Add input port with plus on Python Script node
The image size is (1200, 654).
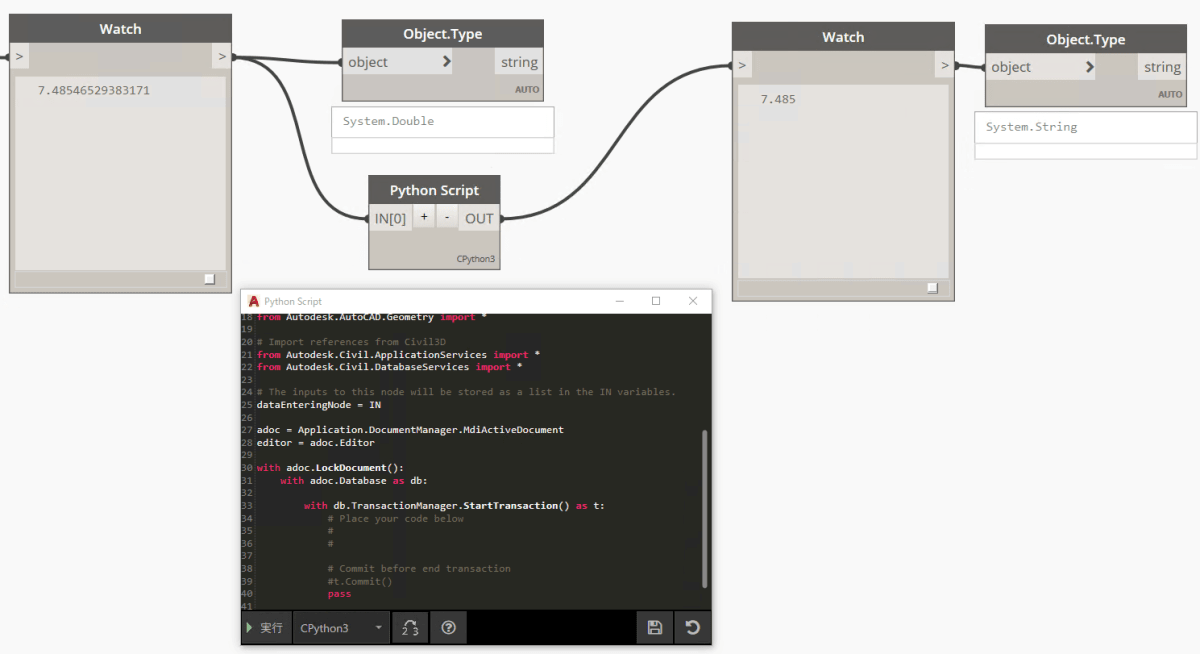coord(424,217)
